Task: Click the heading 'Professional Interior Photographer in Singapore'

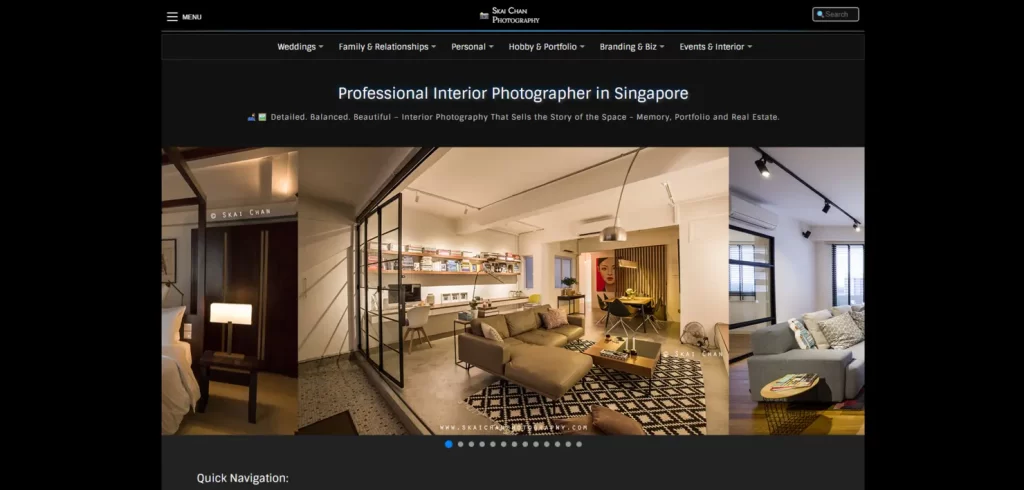Action: point(513,93)
